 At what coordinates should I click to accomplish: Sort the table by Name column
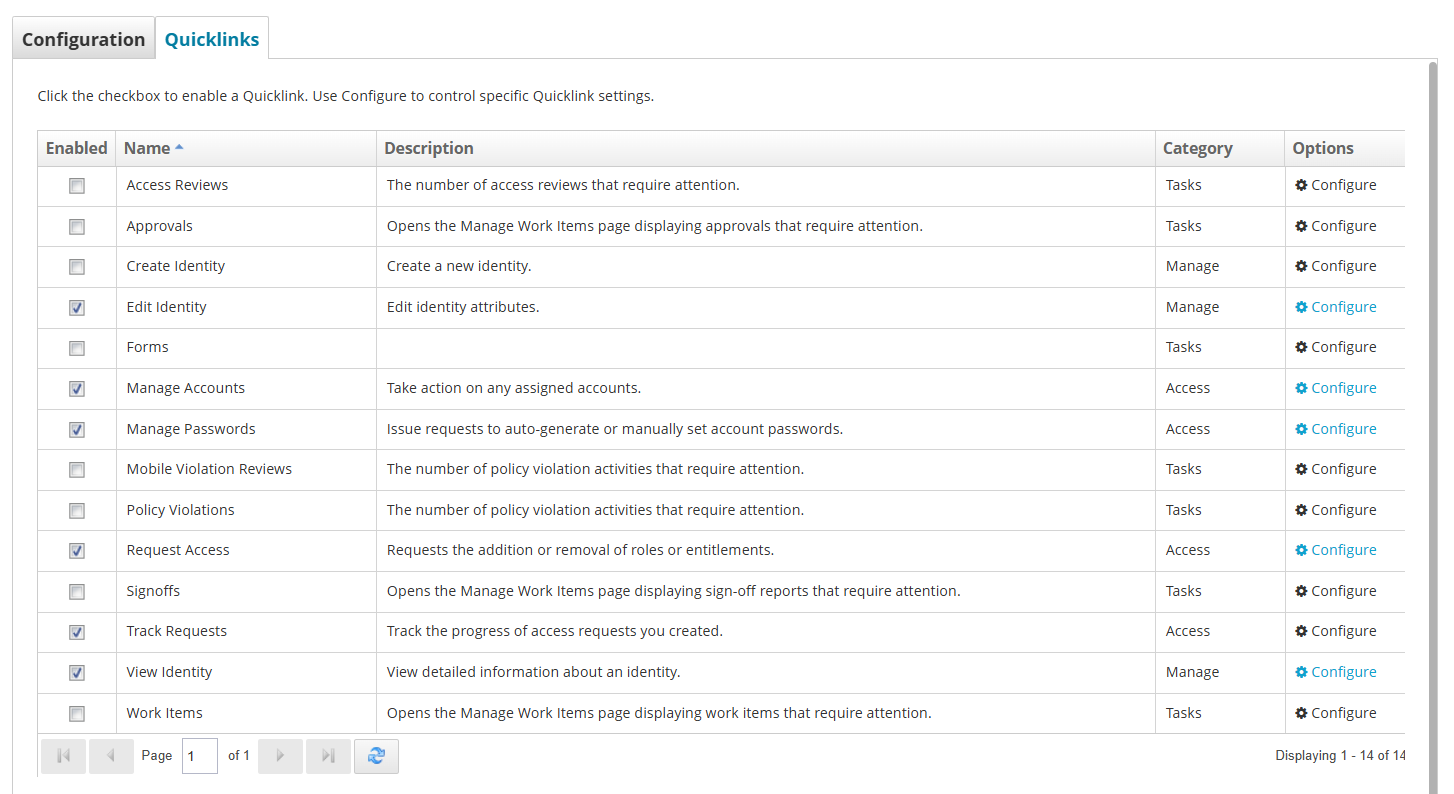coord(147,148)
